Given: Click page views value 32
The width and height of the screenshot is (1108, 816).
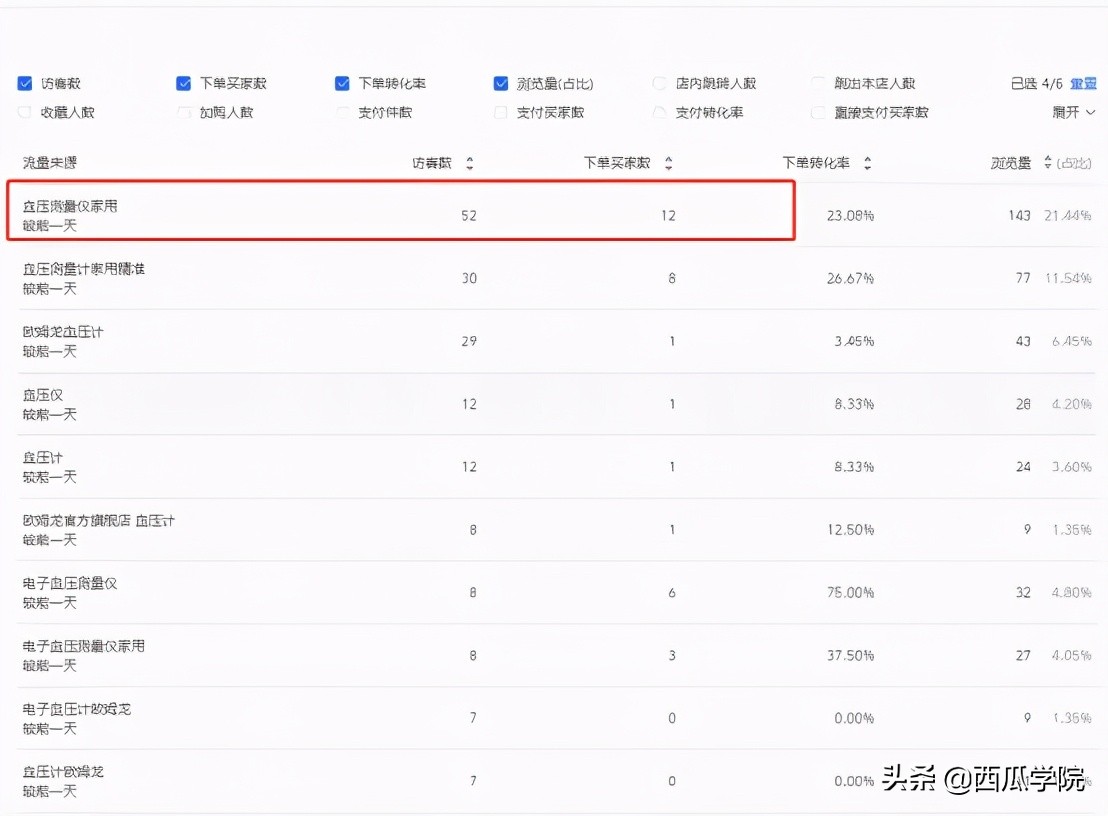Looking at the screenshot, I should click(x=1023, y=593).
